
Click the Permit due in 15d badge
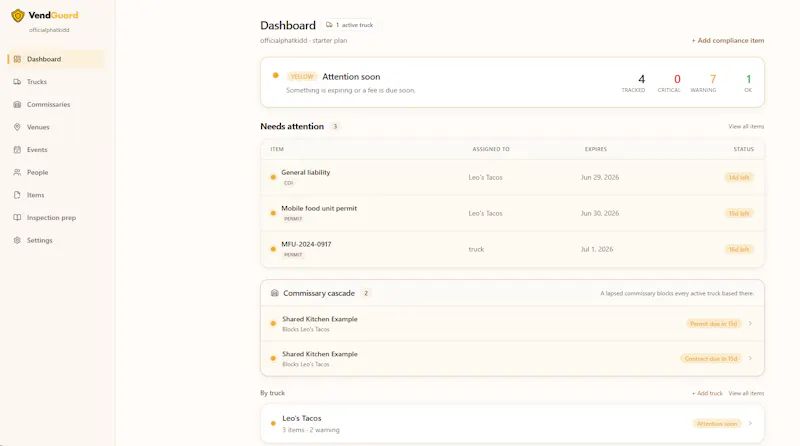[713, 324]
